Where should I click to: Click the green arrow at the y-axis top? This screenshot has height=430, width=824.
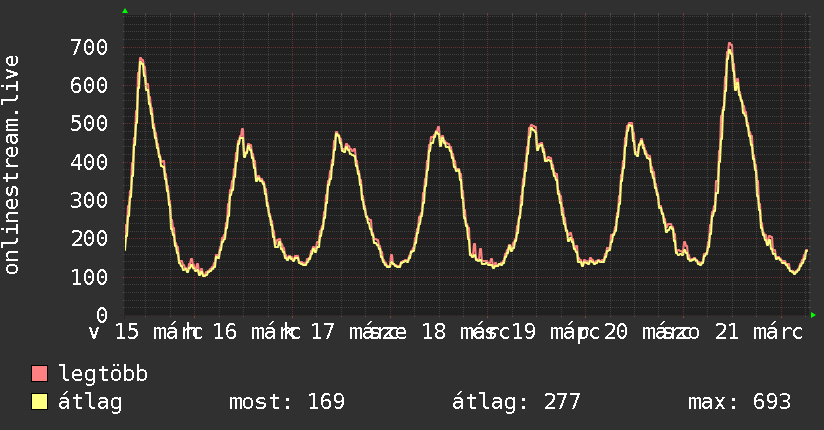point(125,11)
